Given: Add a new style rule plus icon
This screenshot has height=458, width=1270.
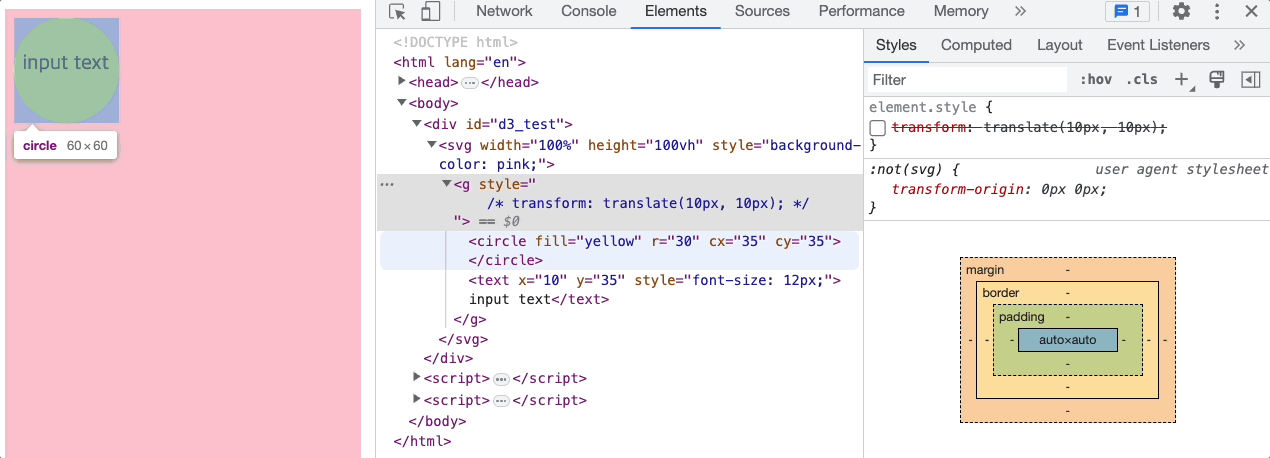Looking at the screenshot, I should pyautogui.click(x=1182, y=80).
